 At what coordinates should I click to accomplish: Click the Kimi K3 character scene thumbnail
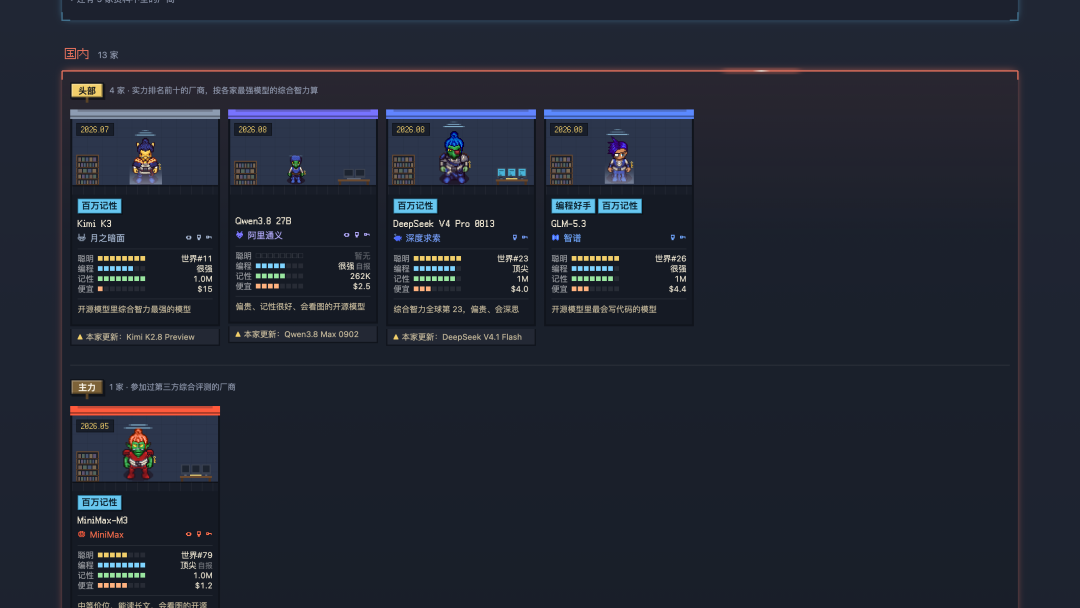click(x=145, y=153)
